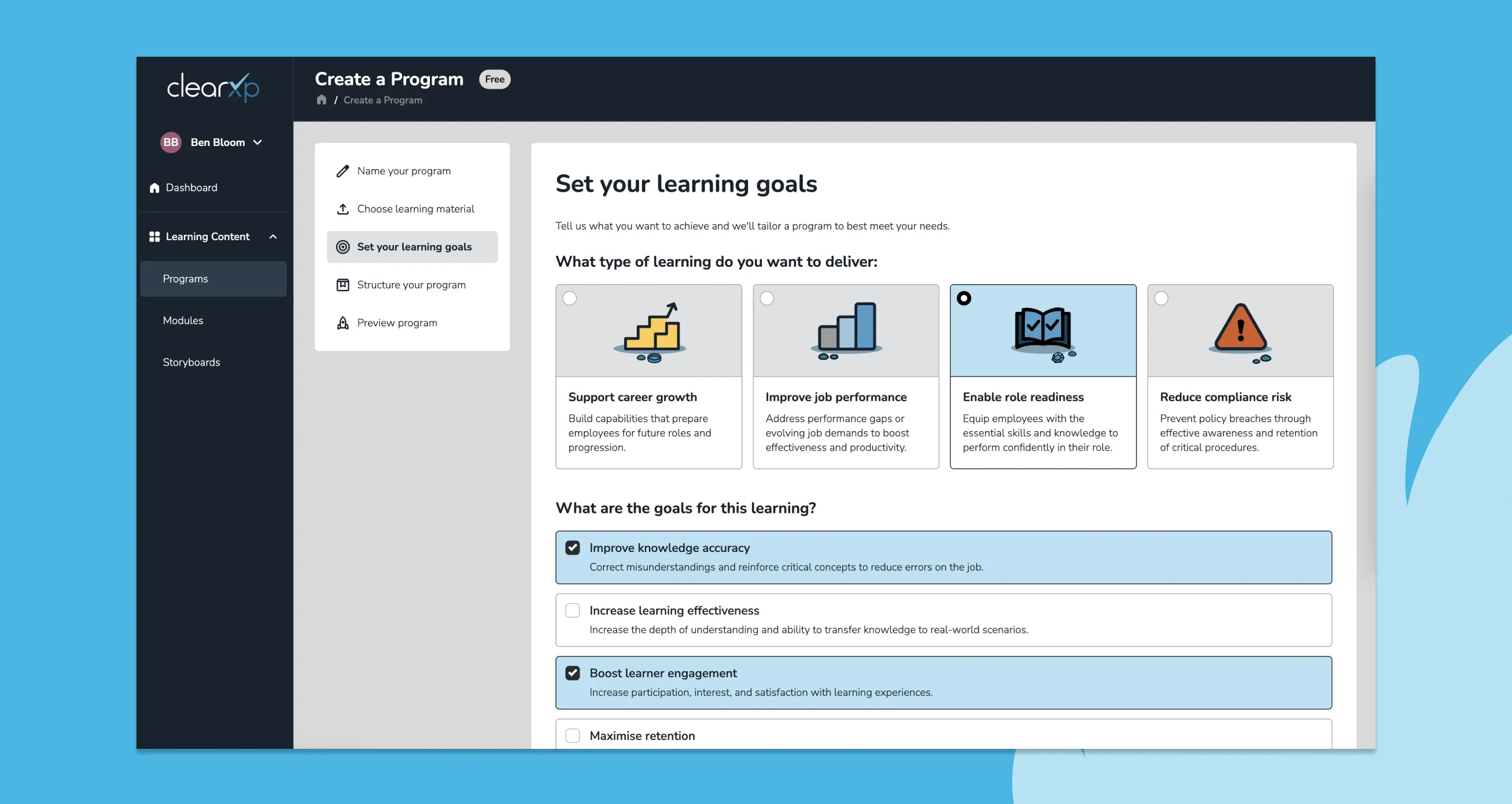The height and width of the screenshot is (804, 1512).
Task: Select the Reduce compliance risk radio button
Action: point(1161,298)
